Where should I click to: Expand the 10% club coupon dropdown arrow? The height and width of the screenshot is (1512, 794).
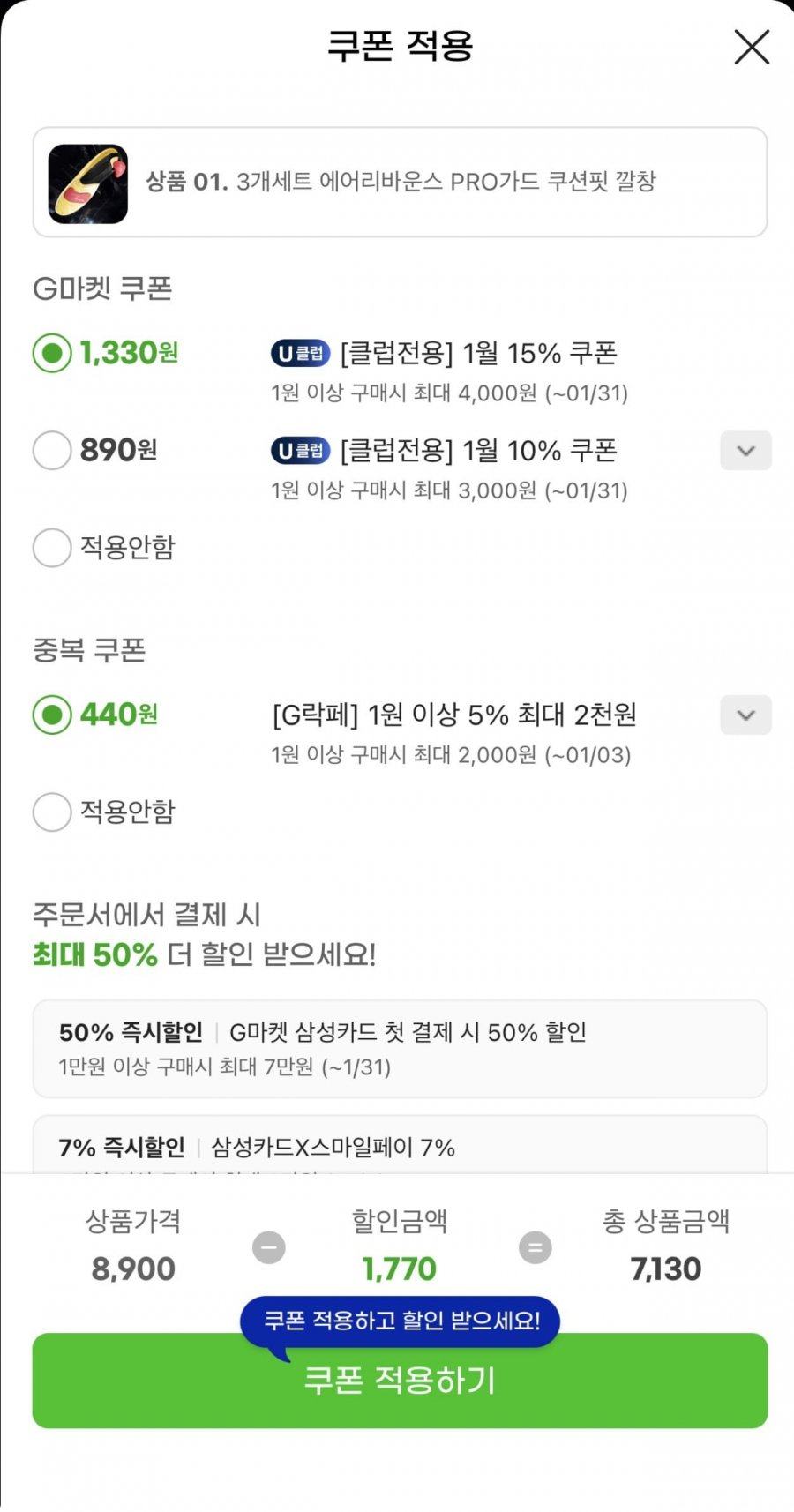click(x=745, y=451)
